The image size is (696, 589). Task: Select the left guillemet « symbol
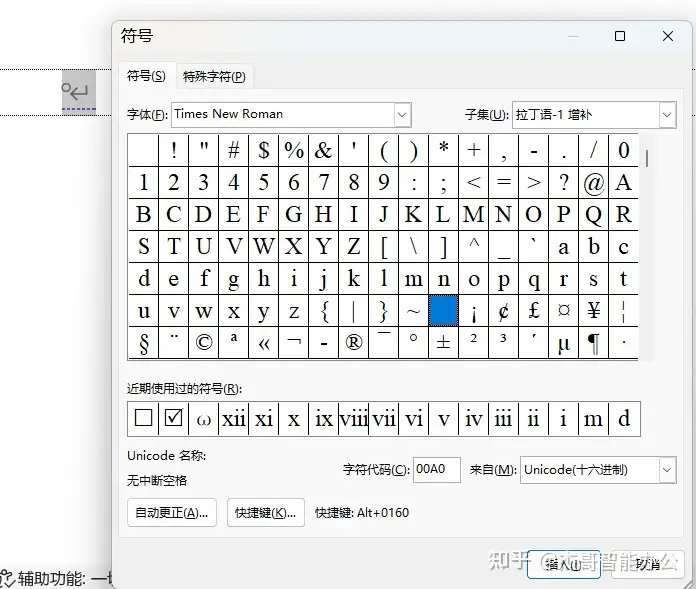tap(264, 342)
